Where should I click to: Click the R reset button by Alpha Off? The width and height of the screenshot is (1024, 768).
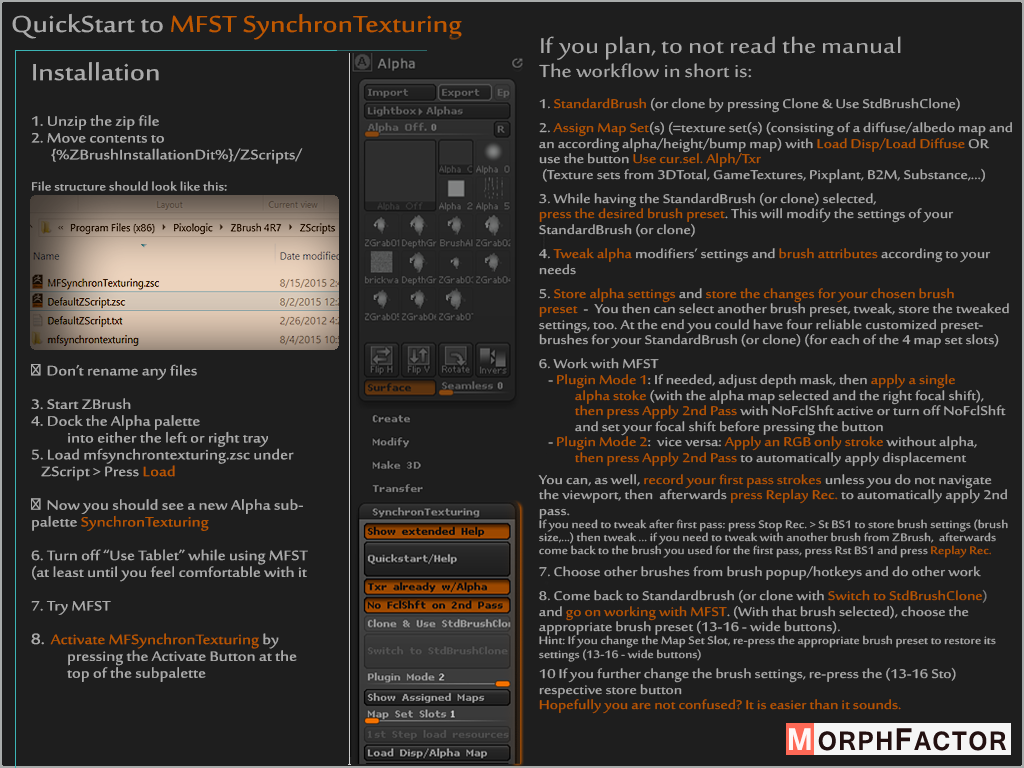(x=501, y=129)
